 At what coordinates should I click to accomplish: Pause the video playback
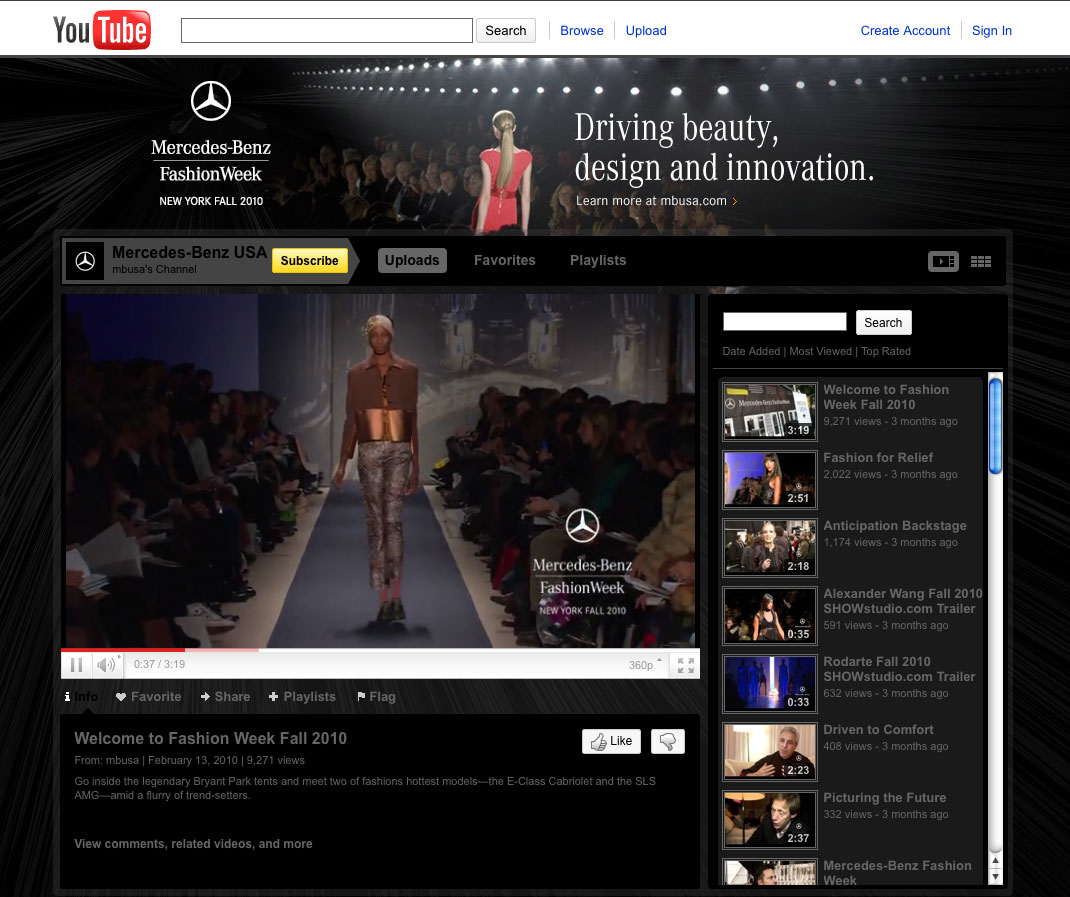coord(76,665)
